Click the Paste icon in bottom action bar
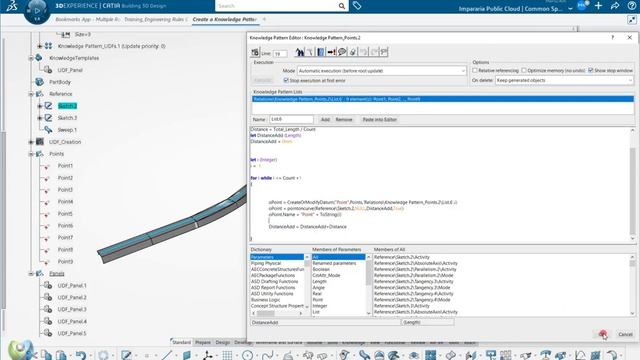Screen dimensions: 640x360 pos(61,355)
